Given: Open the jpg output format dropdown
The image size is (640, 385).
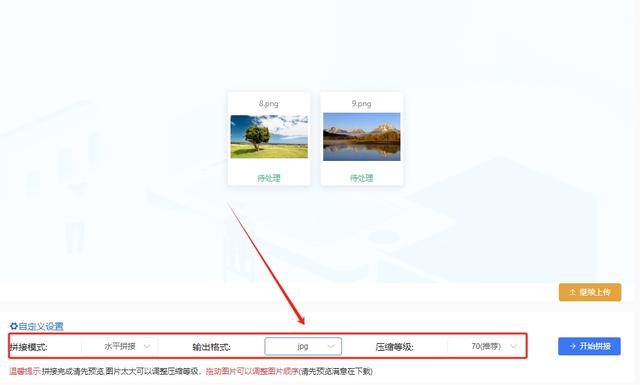Looking at the screenshot, I should 303,346.
